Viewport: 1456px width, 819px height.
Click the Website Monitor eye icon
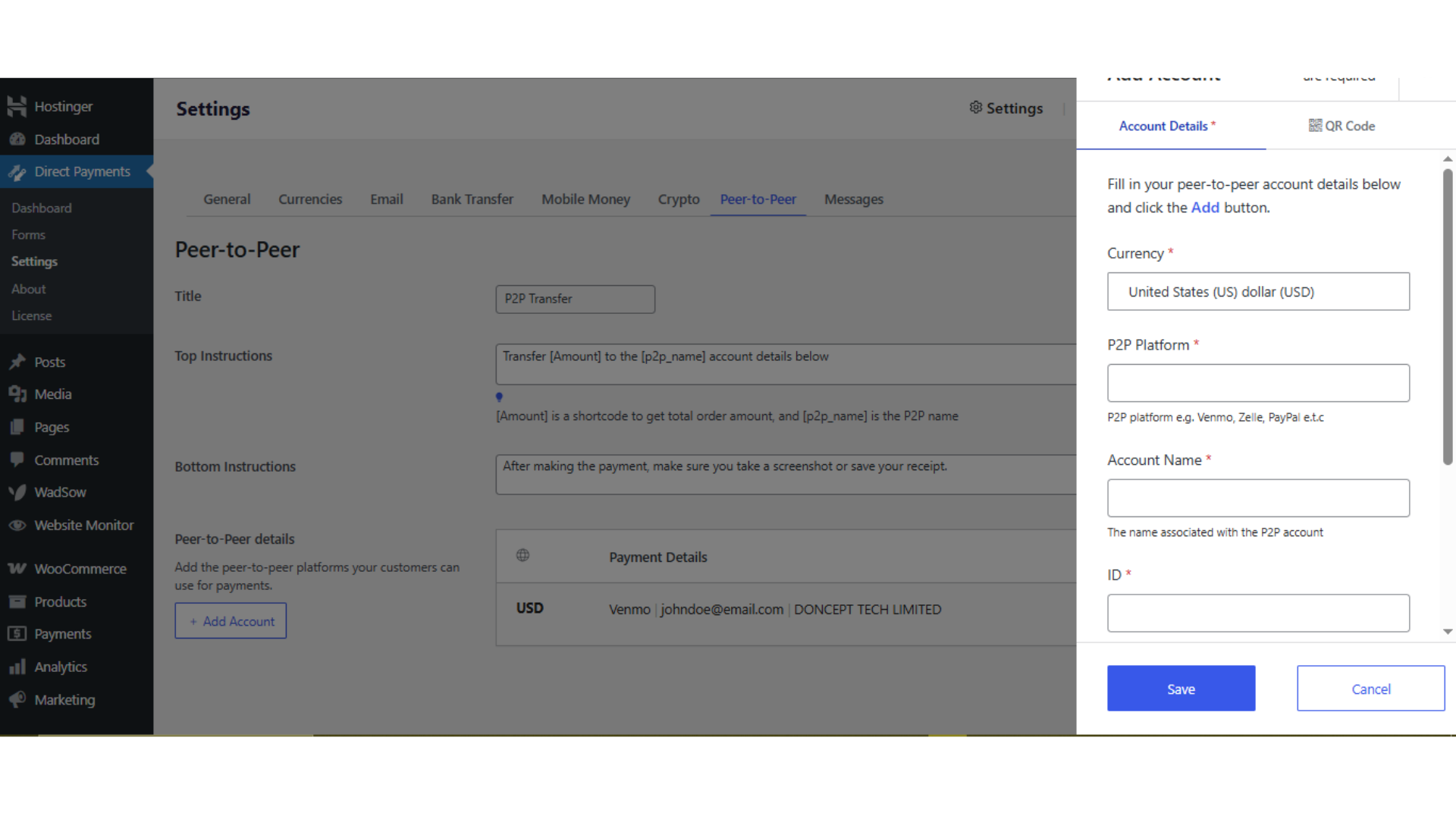pos(17,526)
